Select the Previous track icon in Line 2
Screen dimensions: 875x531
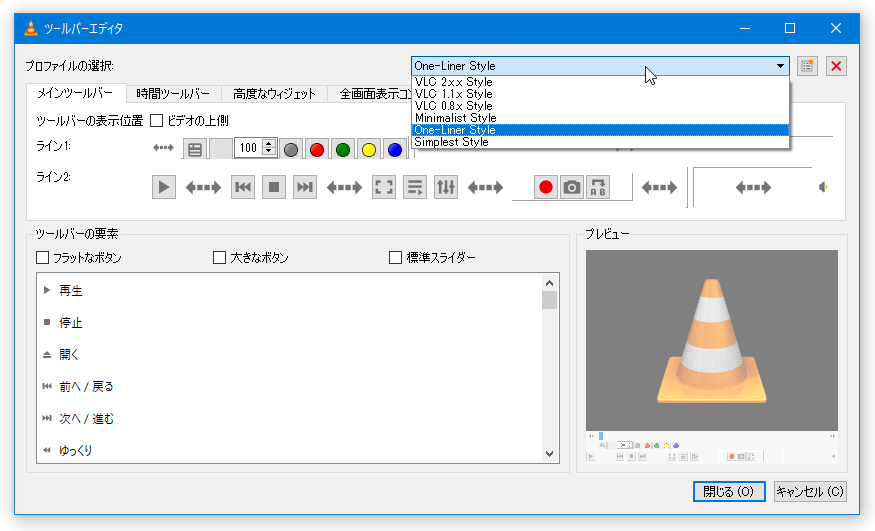243,187
